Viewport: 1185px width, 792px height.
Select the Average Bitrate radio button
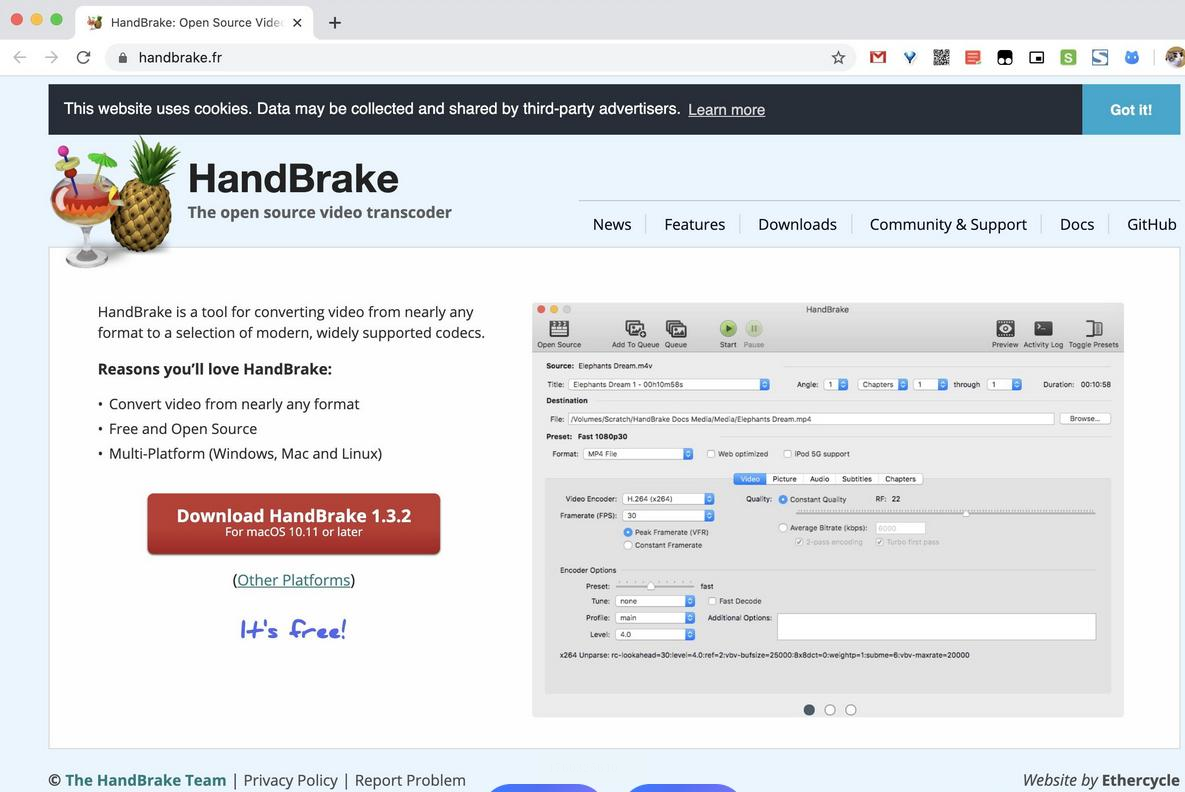783,528
